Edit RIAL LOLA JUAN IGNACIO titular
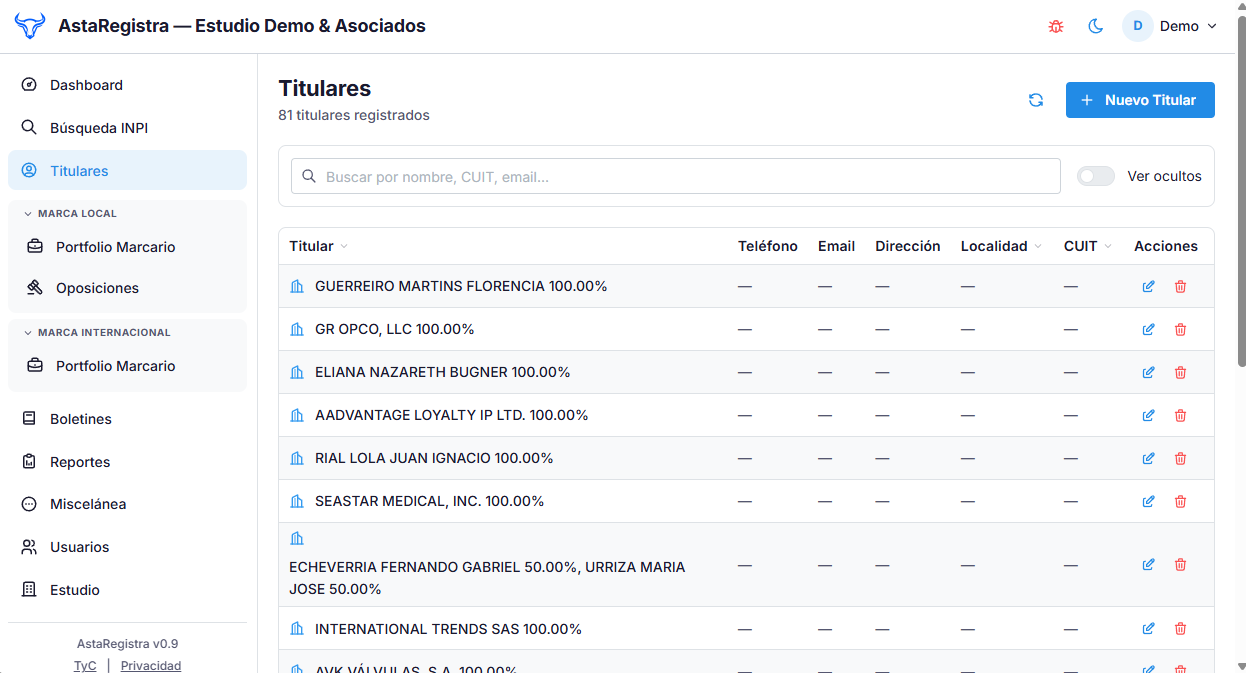 point(1148,458)
